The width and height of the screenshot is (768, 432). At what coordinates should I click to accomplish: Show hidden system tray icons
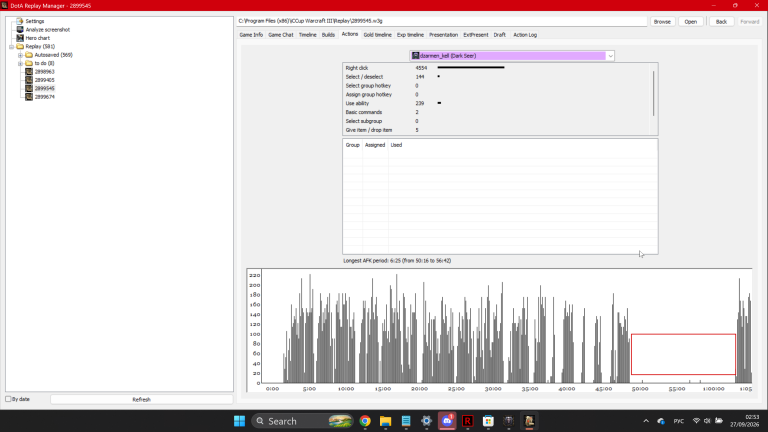pos(646,421)
